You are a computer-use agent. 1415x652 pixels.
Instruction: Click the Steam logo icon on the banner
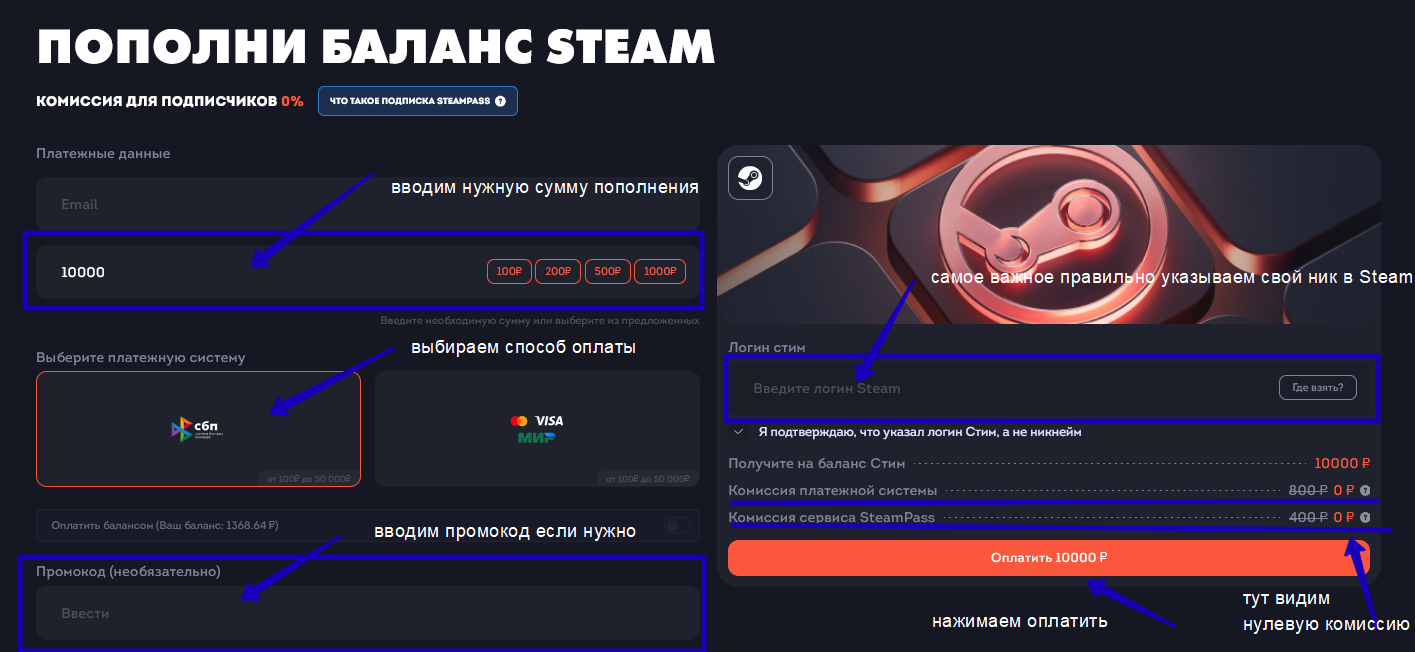750,179
